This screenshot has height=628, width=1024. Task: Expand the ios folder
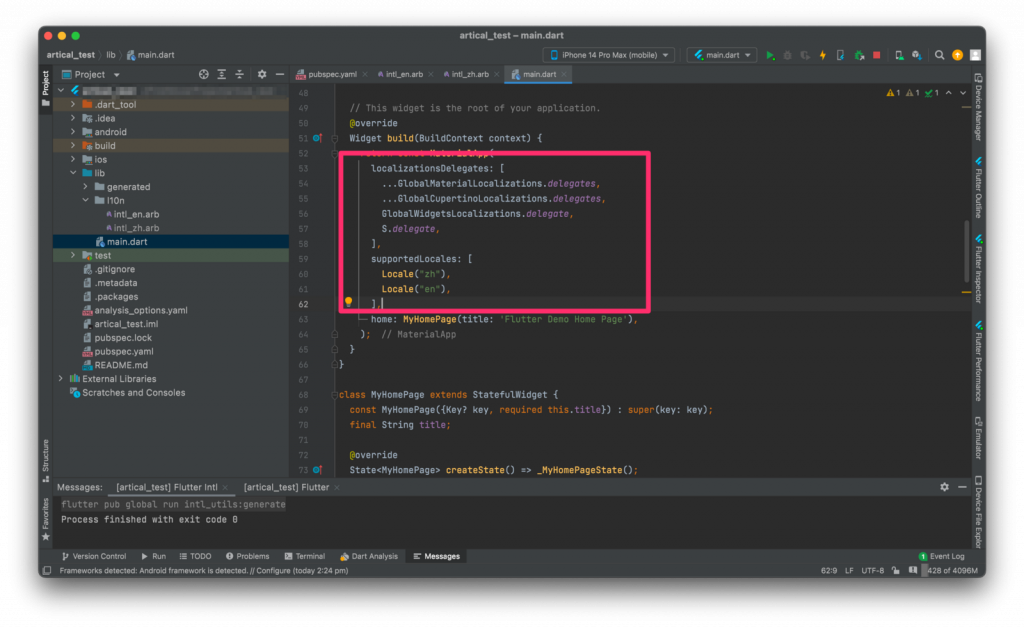point(73,159)
